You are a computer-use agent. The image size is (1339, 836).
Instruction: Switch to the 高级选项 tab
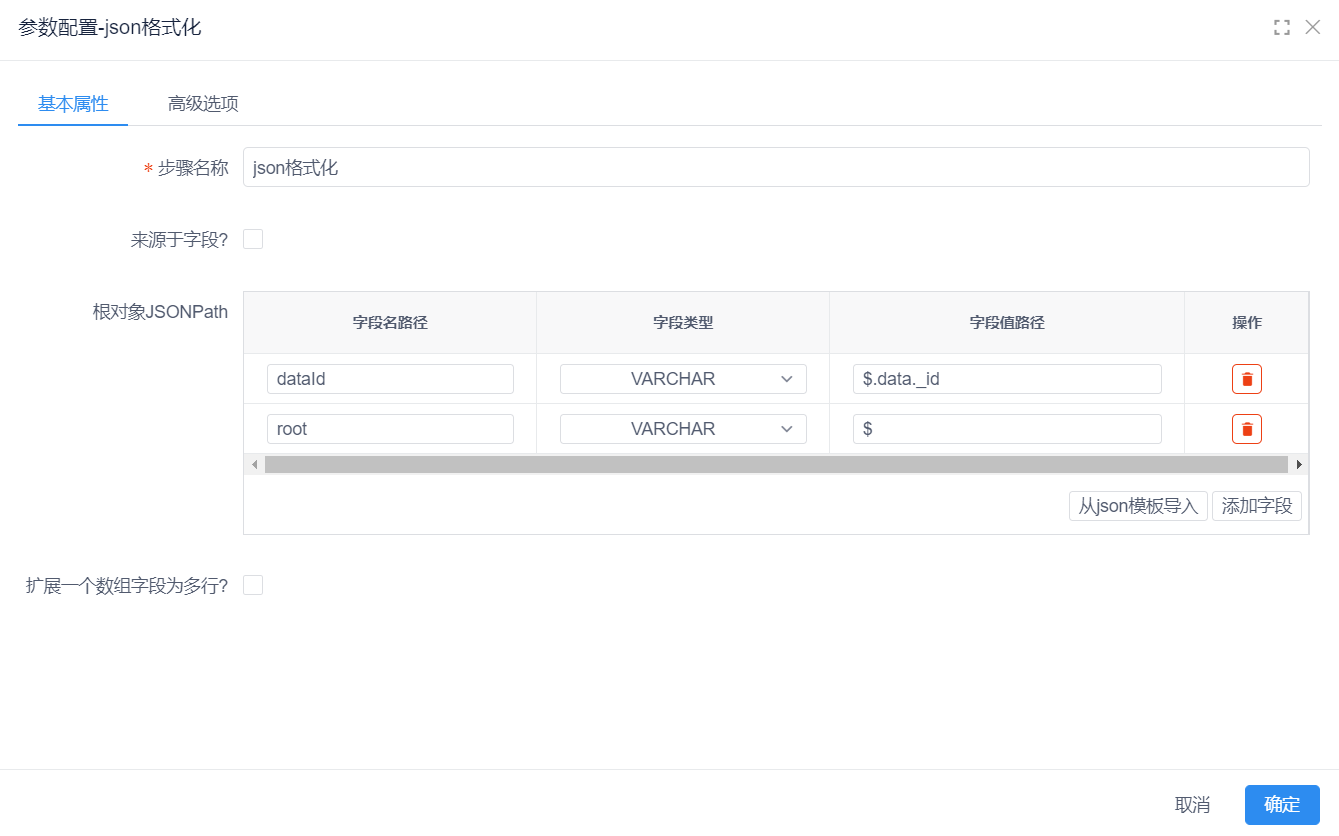click(203, 104)
